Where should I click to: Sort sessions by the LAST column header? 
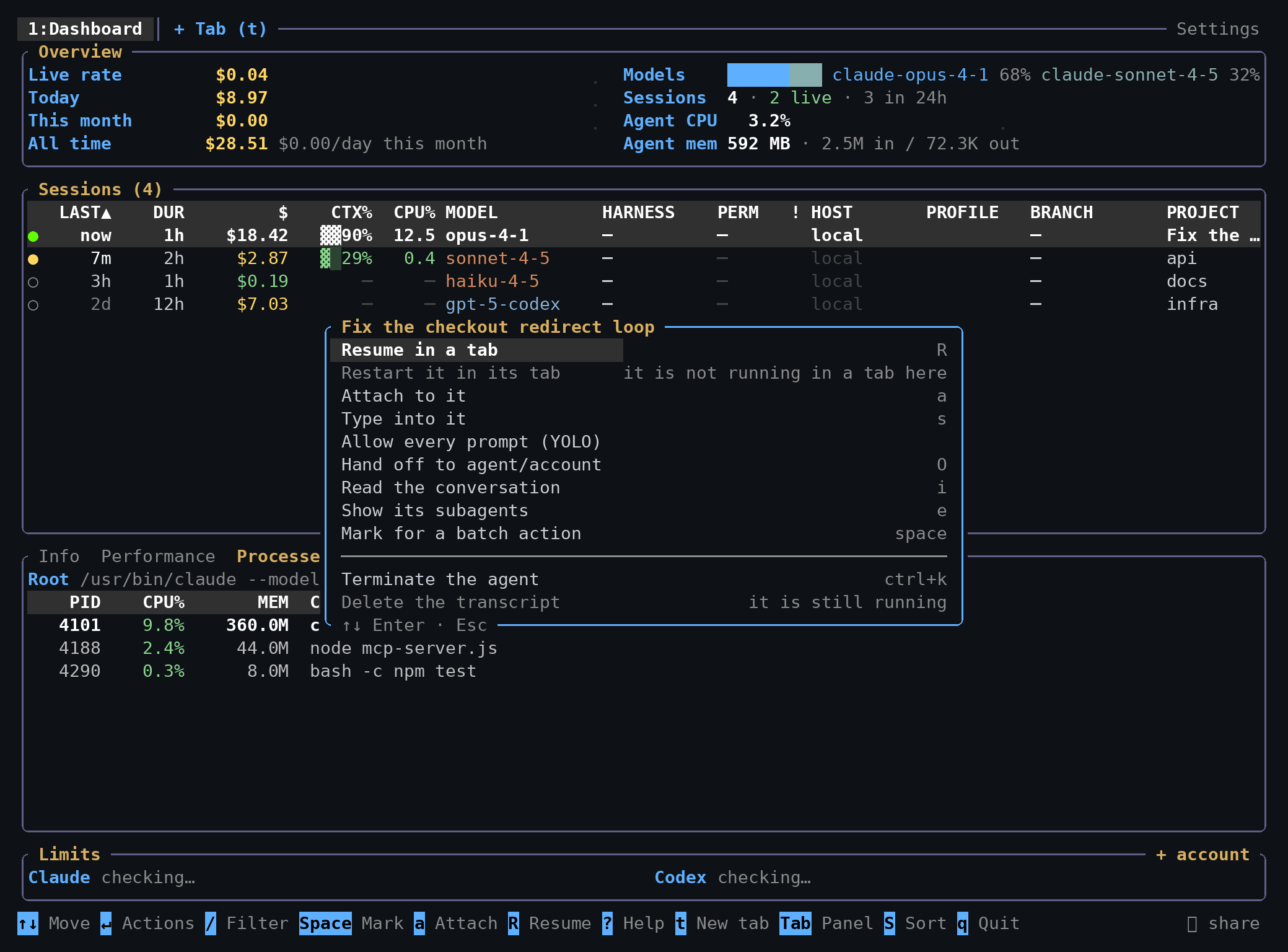click(x=85, y=213)
